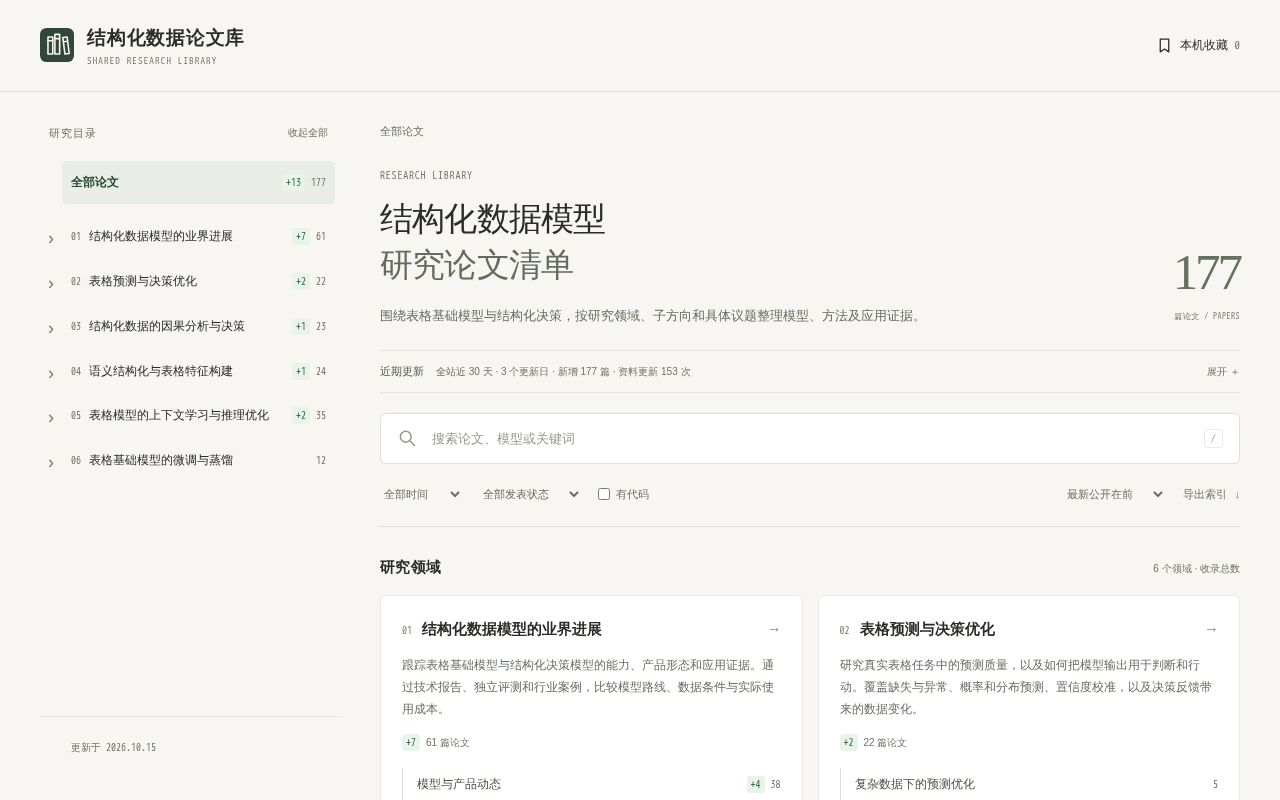Expand 02 表格预测与决策优化 tree chevron
The width and height of the screenshot is (1280, 800).
[x=51, y=283]
